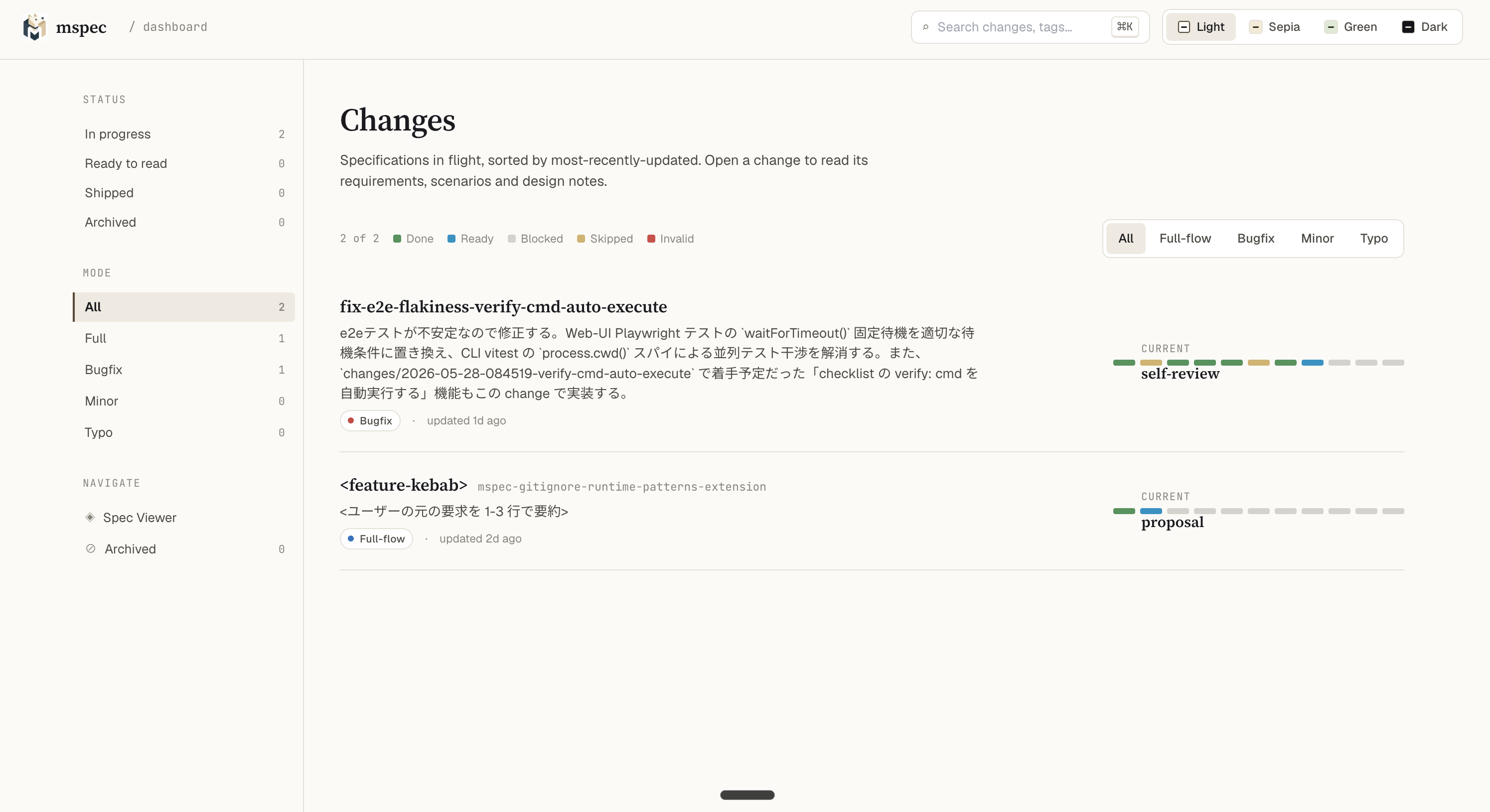
Task: Select All in the Mode sidebar
Action: click(x=184, y=307)
